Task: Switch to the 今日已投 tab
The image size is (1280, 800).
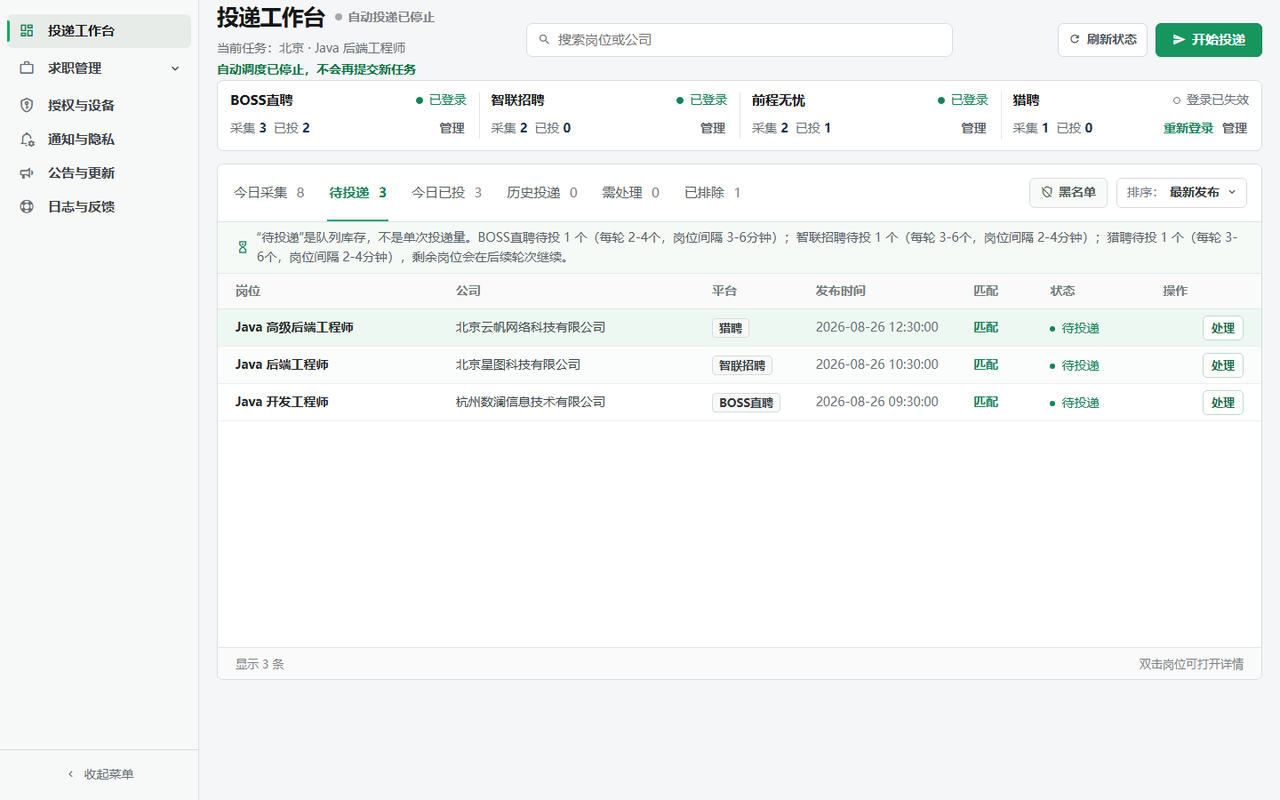Action: coord(447,192)
